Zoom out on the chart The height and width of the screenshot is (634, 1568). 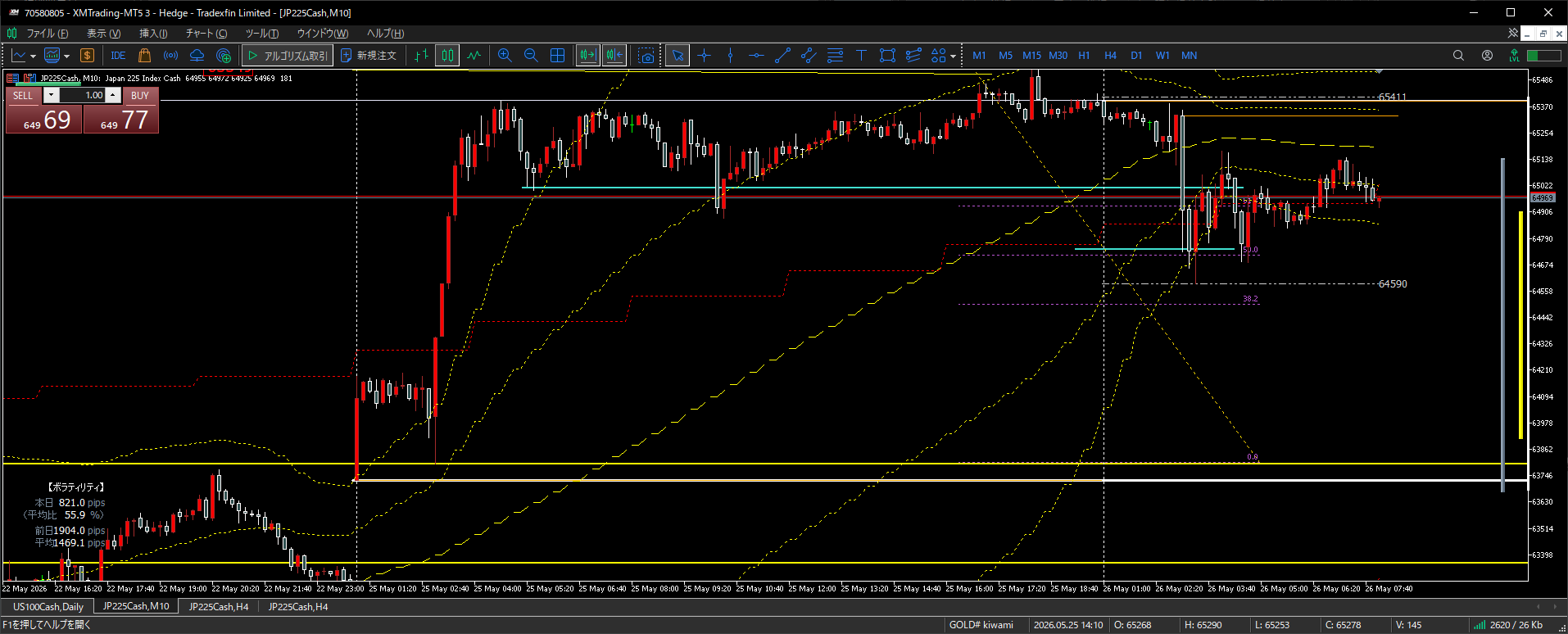point(531,56)
